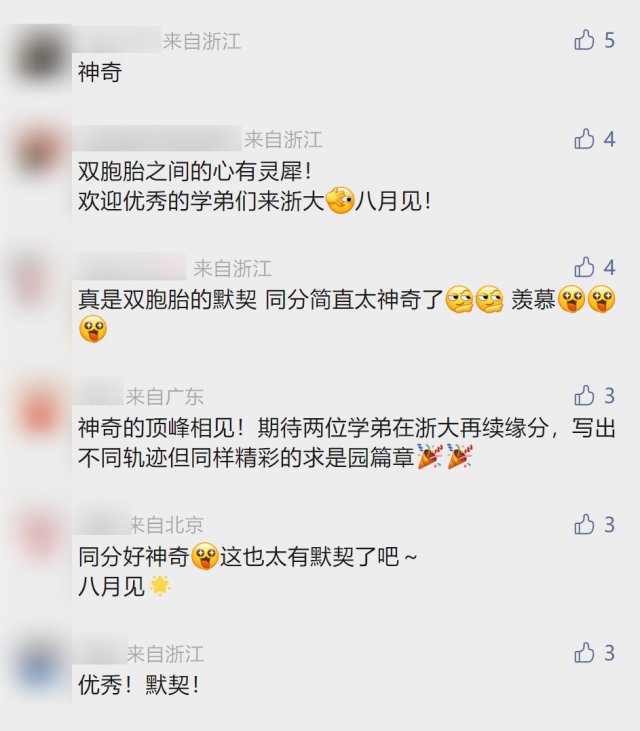Click the comment text '优秀！默契！'

[139, 685]
